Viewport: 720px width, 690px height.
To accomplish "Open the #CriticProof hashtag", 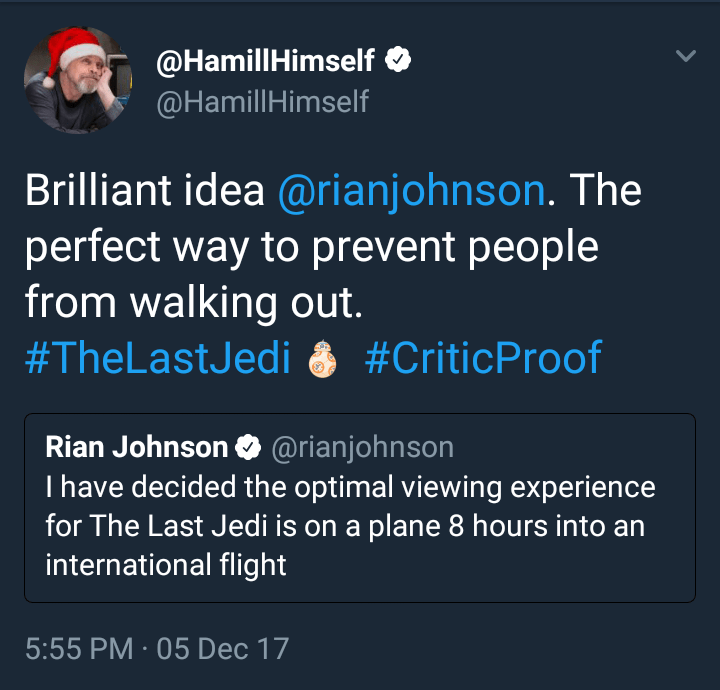I will click(x=483, y=357).
